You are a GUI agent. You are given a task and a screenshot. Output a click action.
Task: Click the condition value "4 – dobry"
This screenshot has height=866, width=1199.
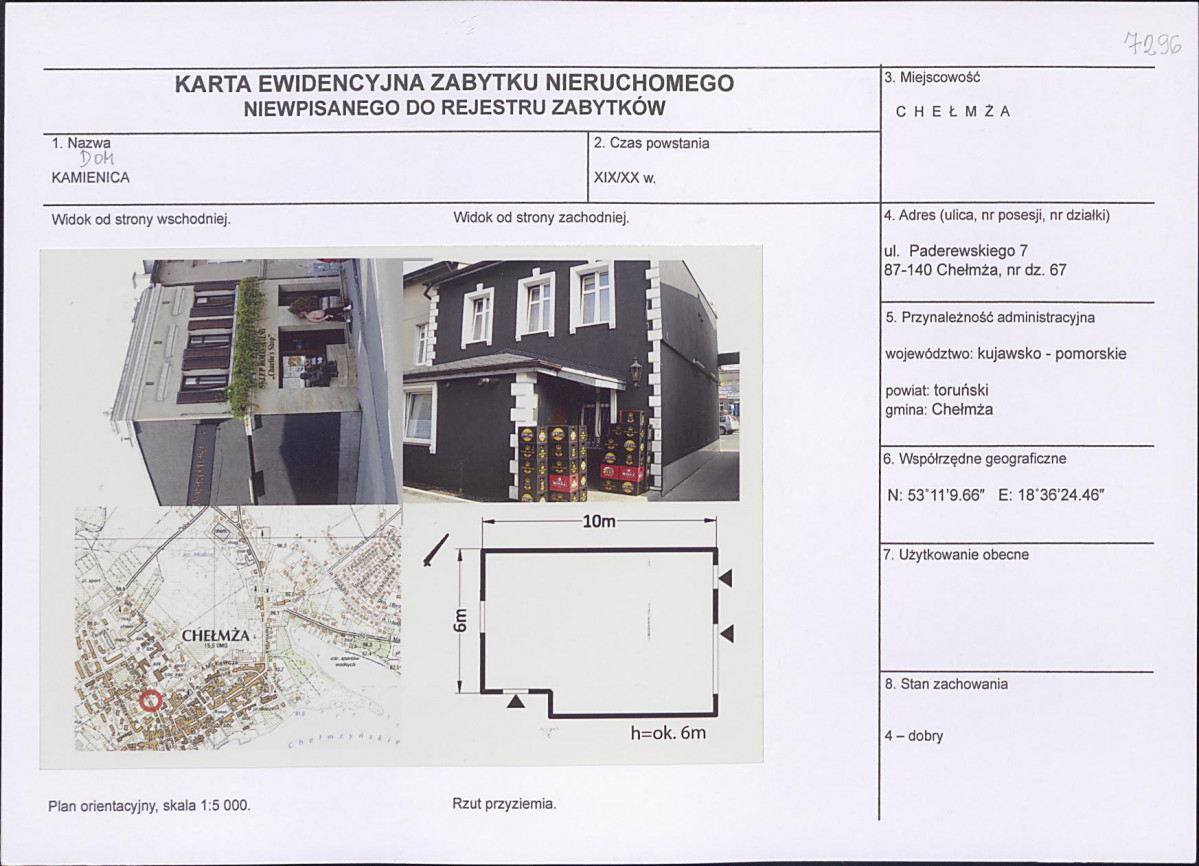(914, 736)
